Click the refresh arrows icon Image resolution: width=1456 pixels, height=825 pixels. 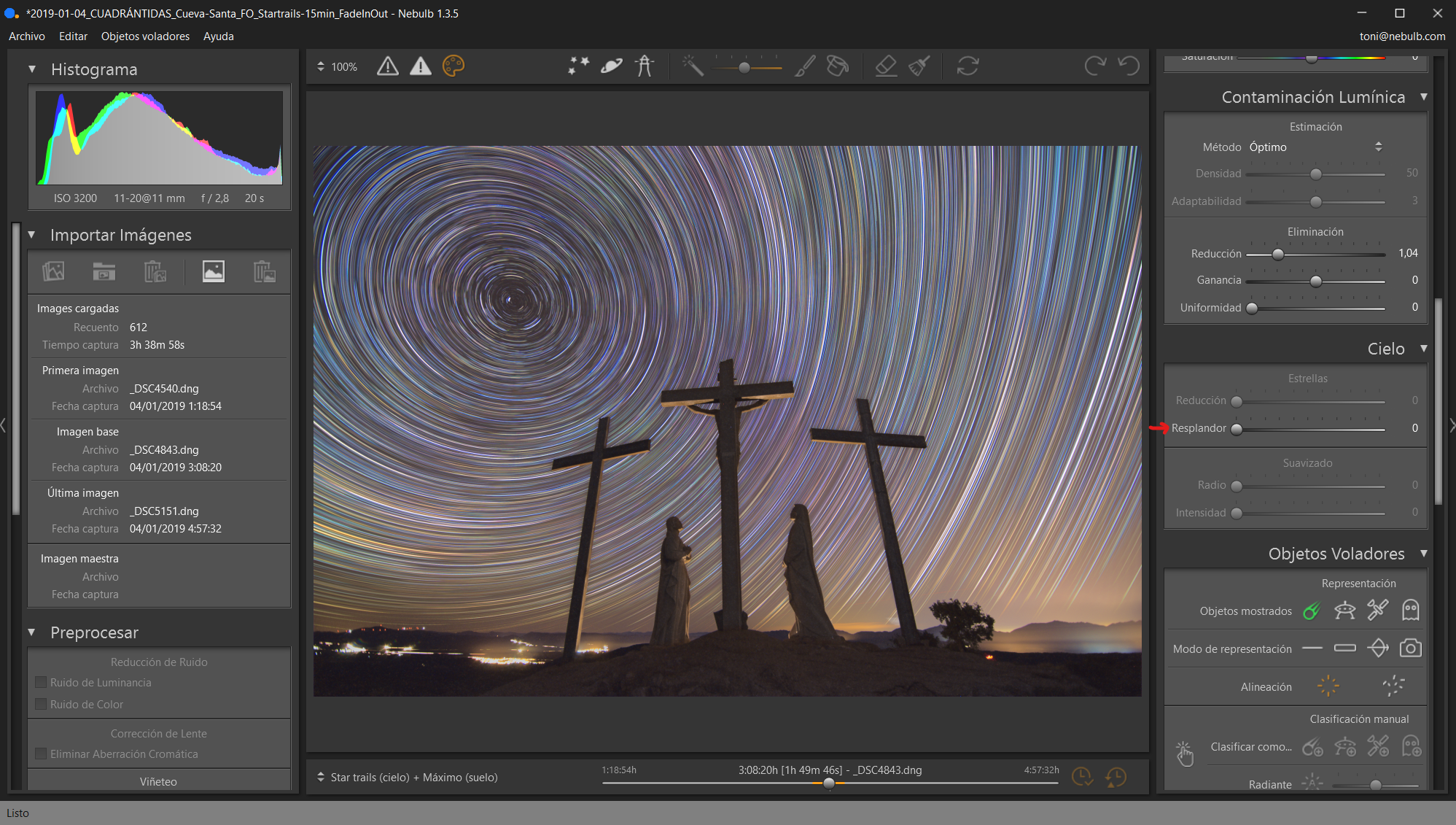click(x=968, y=66)
